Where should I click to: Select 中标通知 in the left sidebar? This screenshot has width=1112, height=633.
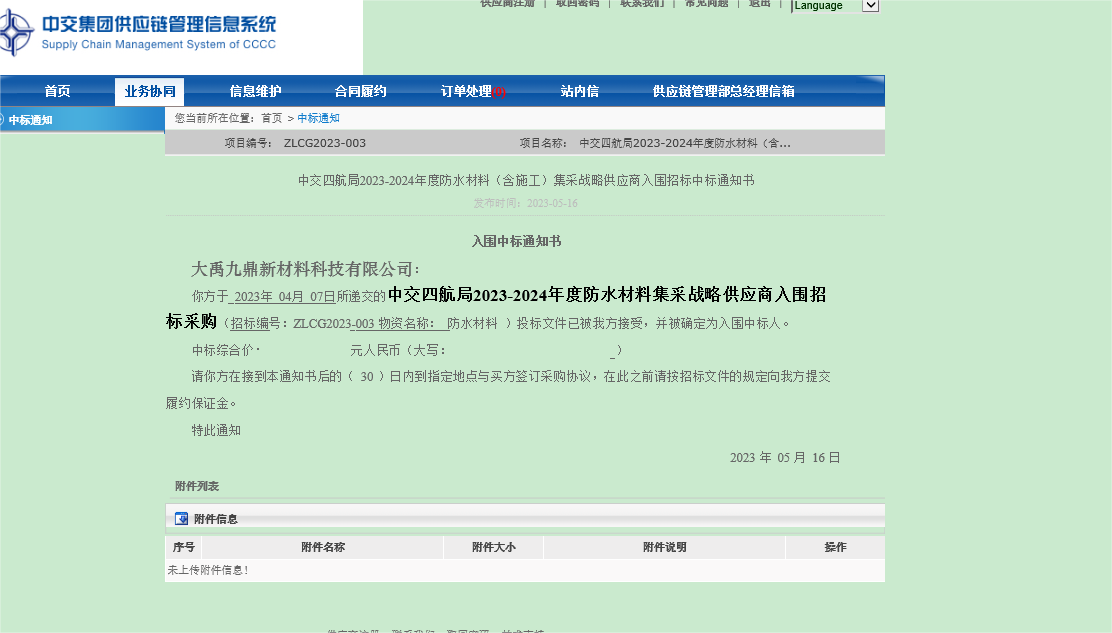[30, 120]
